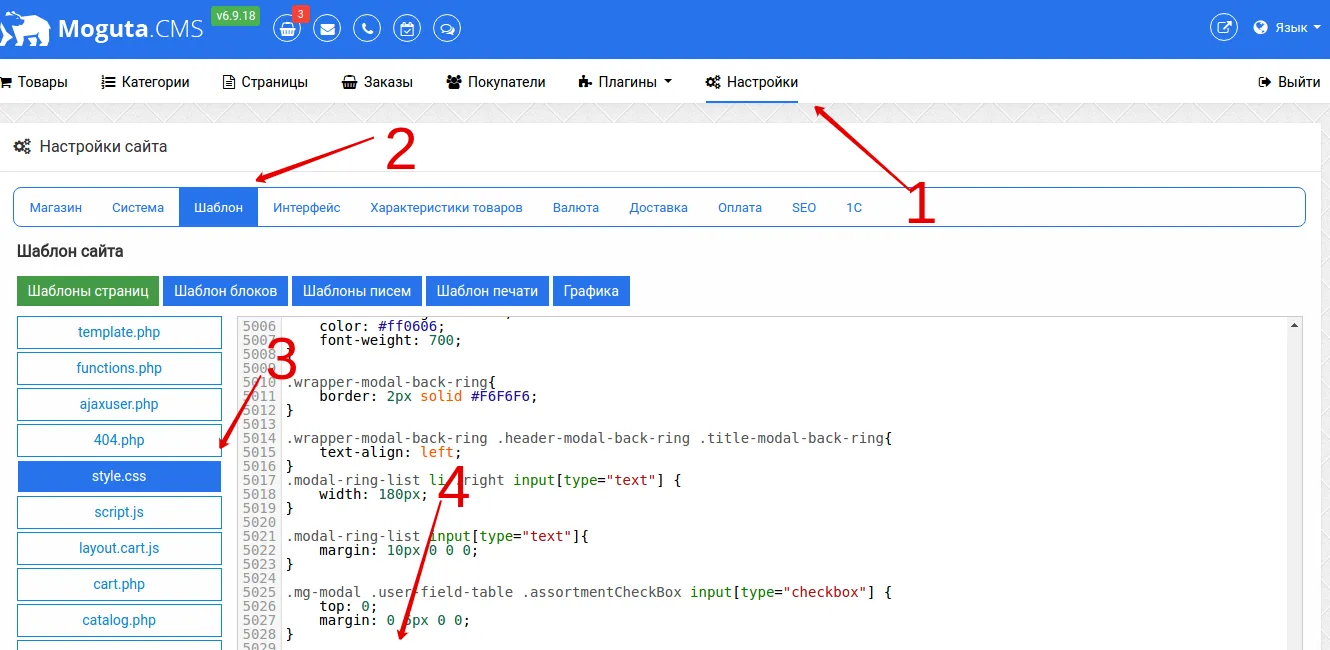Click the Шаблоны страниц button

pyautogui.click(x=88, y=291)
